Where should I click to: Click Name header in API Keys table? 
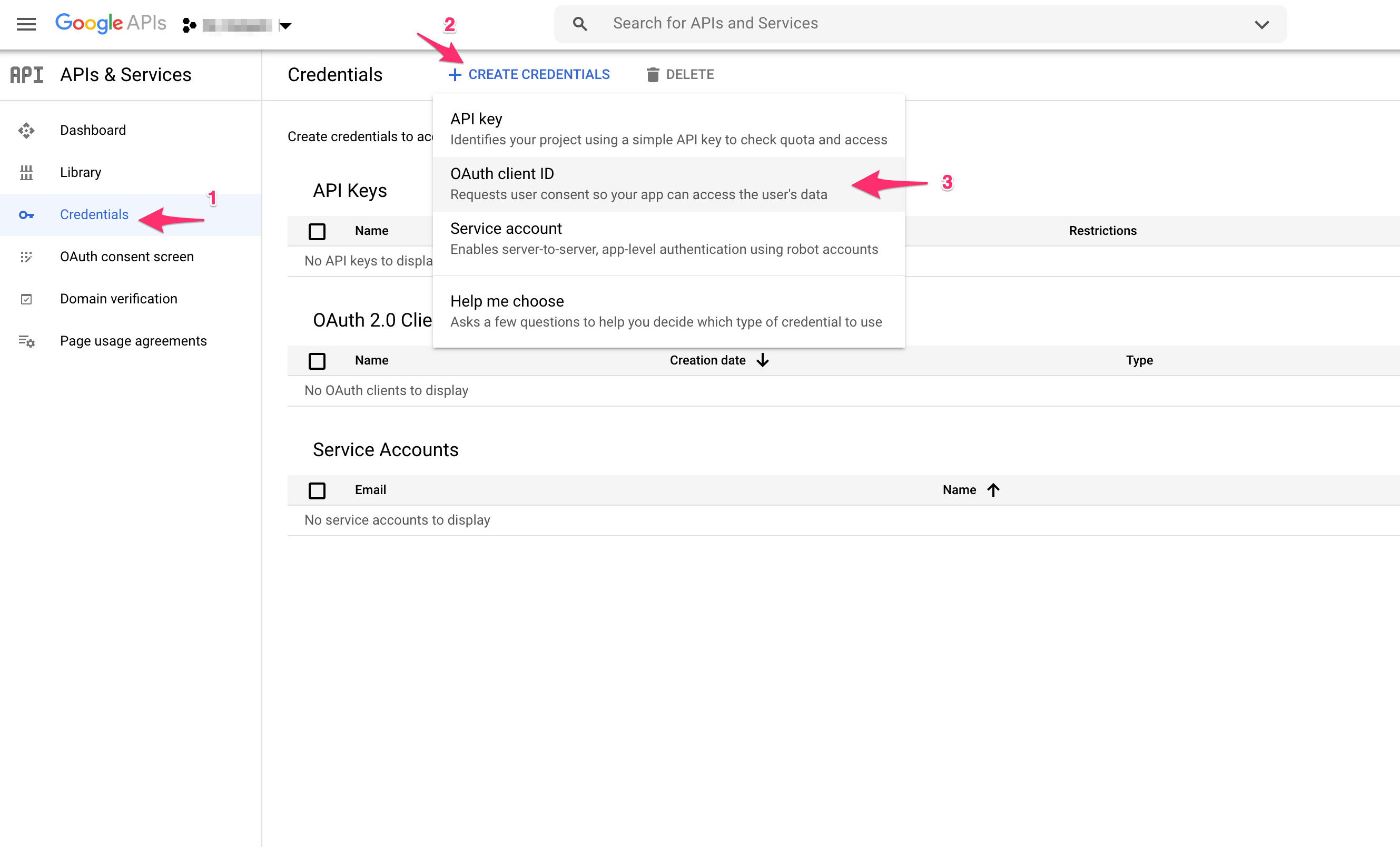coord(371,231)
